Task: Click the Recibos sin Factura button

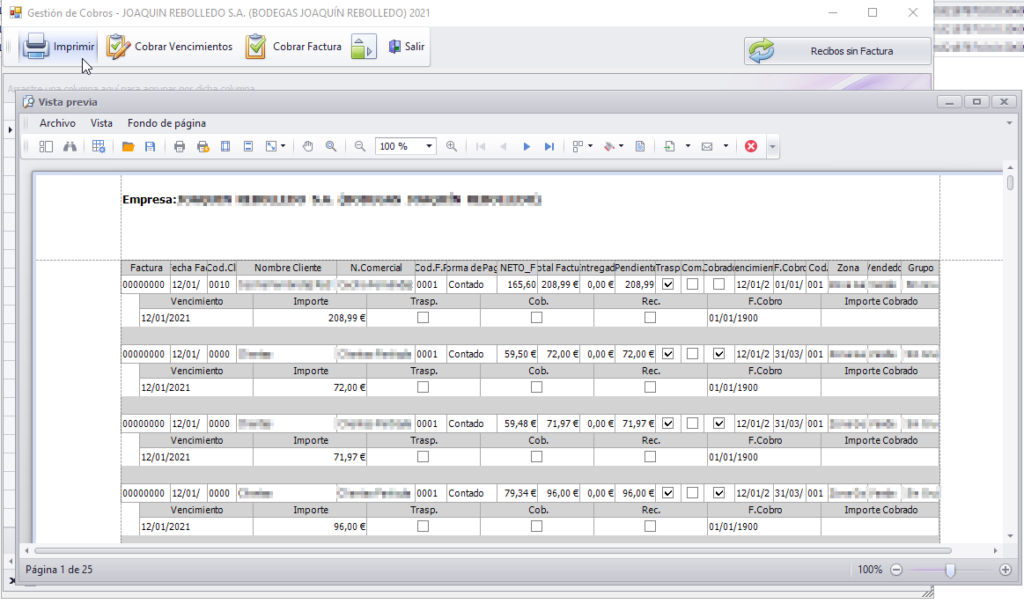Action: [837, 51]
